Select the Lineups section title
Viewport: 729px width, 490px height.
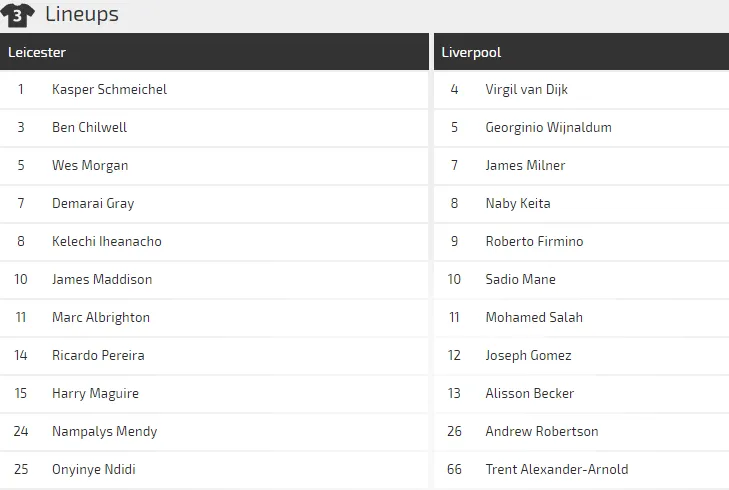coord(82,15)
